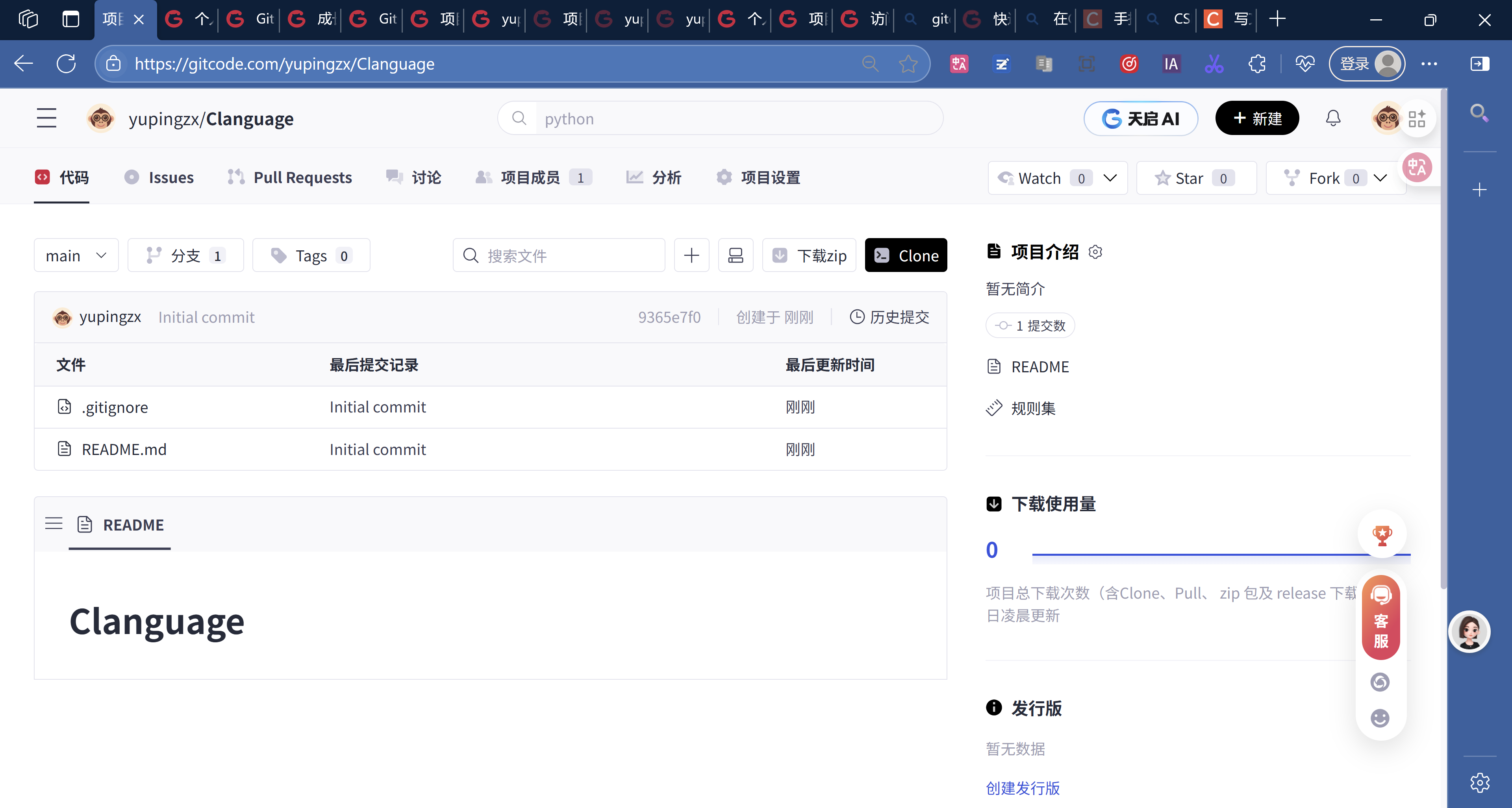Open the 天启 AI assistant
The width and height of the screenshot is (1512, 808).
tap(1140, 118)
